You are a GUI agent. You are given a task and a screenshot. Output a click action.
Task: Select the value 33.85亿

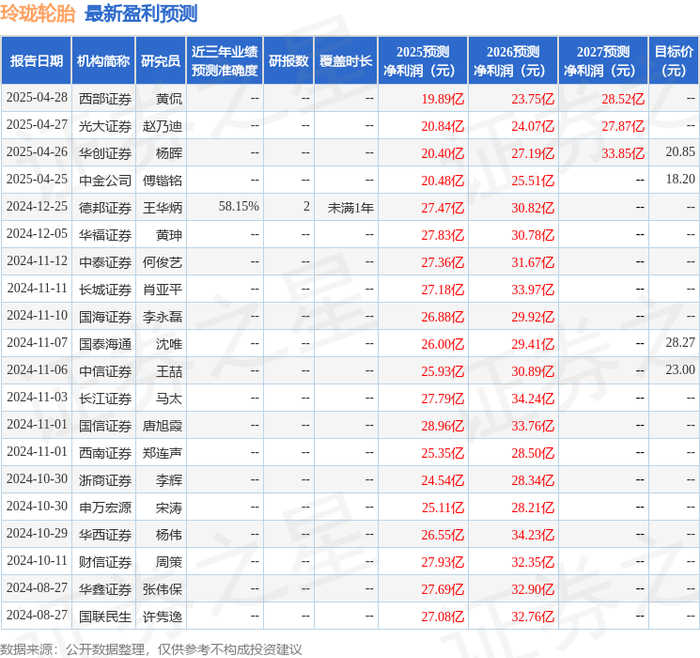coord(623,154)
